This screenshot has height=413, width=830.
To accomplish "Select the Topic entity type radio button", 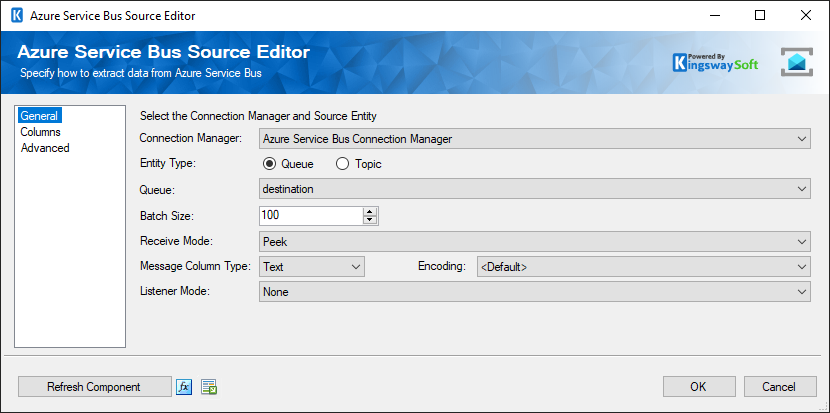I will (342, 164).
